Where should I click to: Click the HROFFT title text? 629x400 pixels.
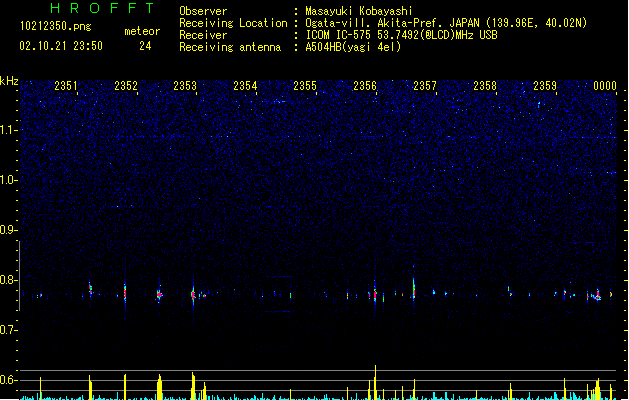coord(102,8)
